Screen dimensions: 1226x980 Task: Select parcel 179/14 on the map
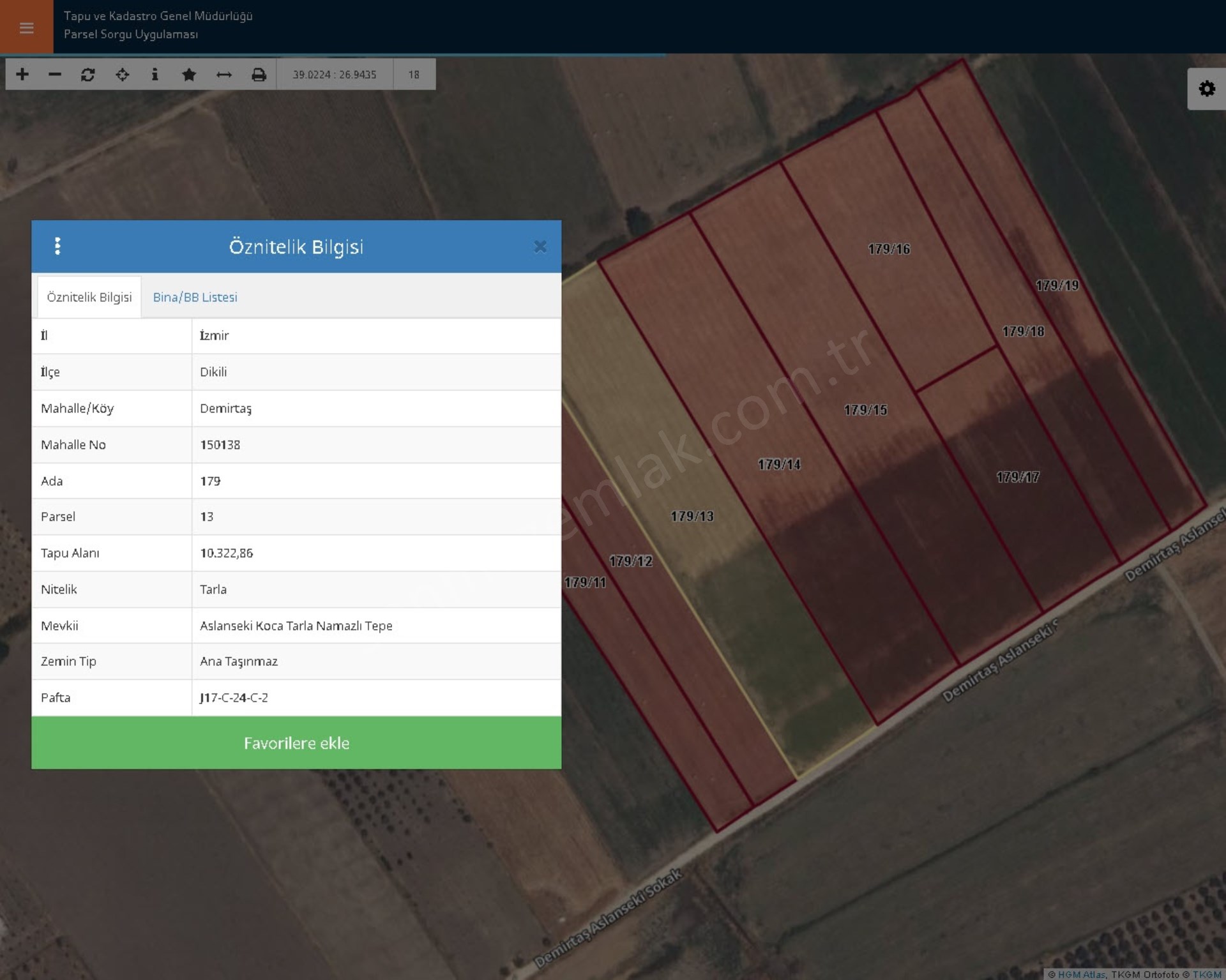pyautogui.click(x=778, y=465)
